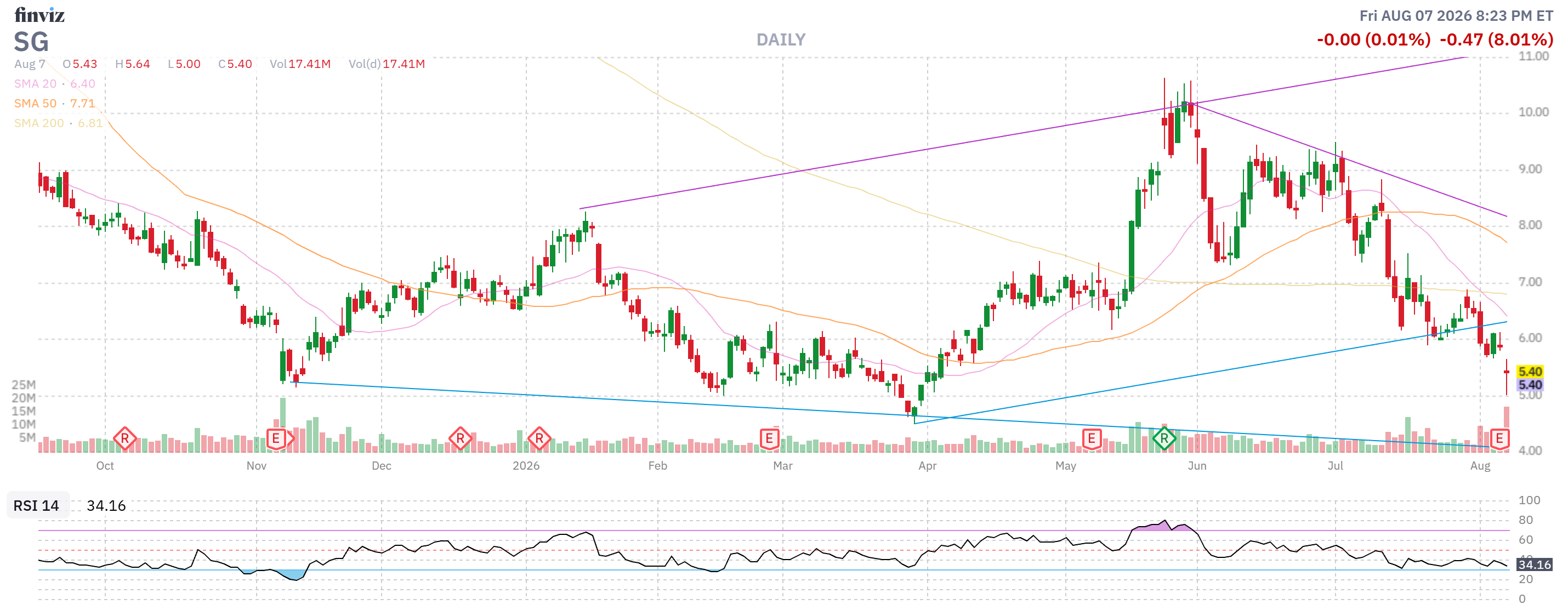1568x616 pixels.
Task: Click the RSI 14 indicator label
Action: click(37, 506)
